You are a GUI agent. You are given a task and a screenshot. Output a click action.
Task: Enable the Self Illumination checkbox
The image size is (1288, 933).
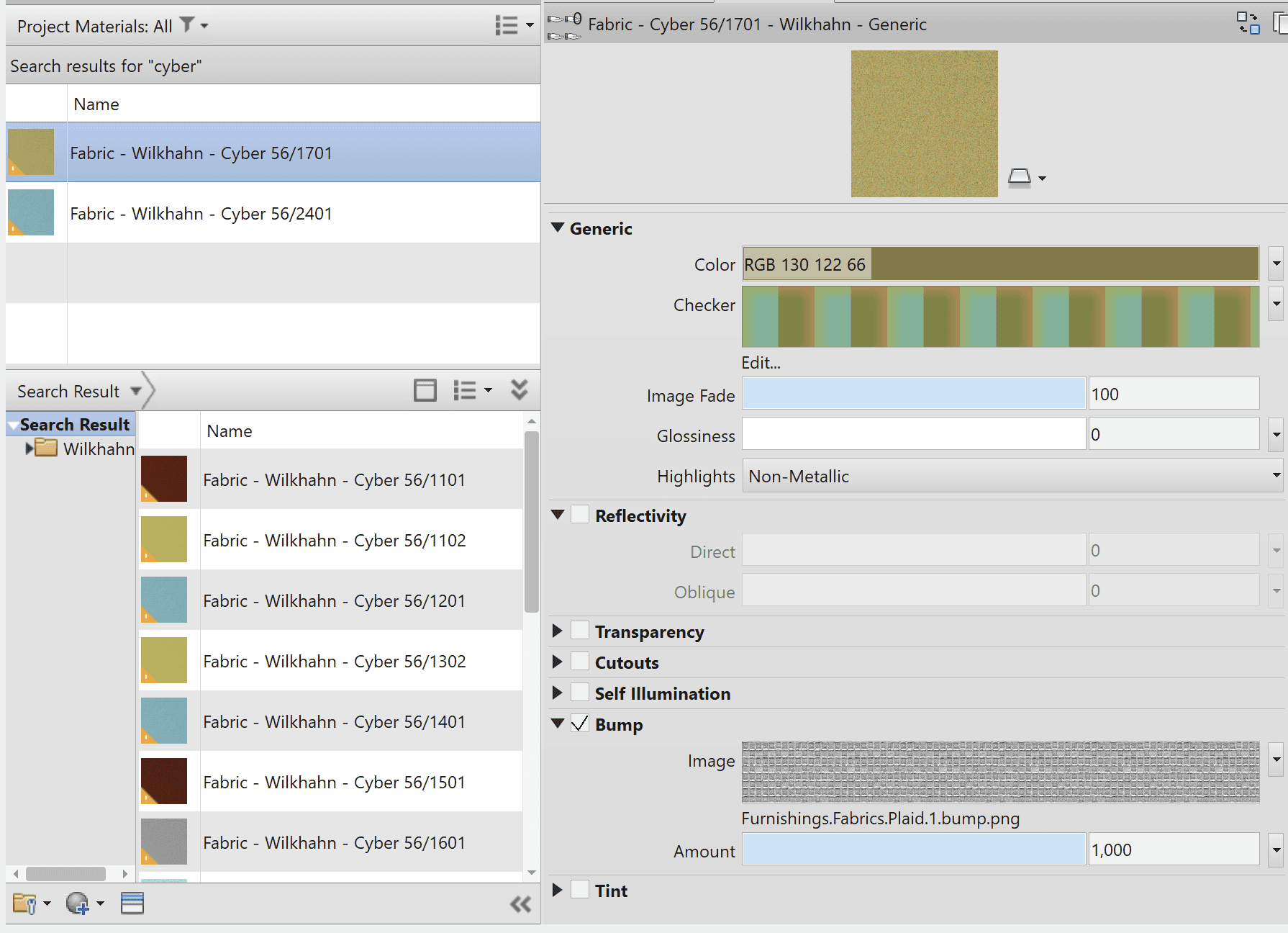tap(580, 693)
